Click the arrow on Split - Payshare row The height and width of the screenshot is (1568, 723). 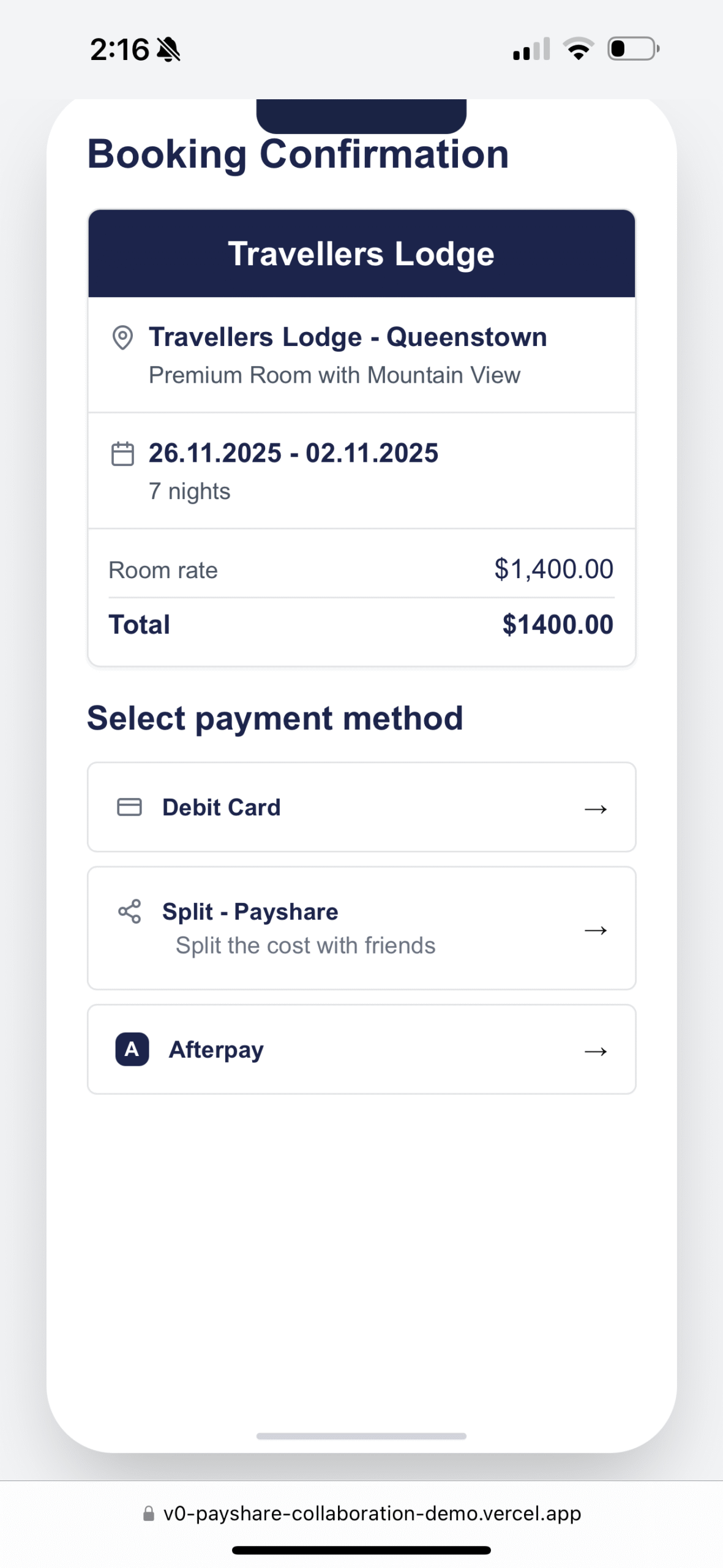(595, 930)
